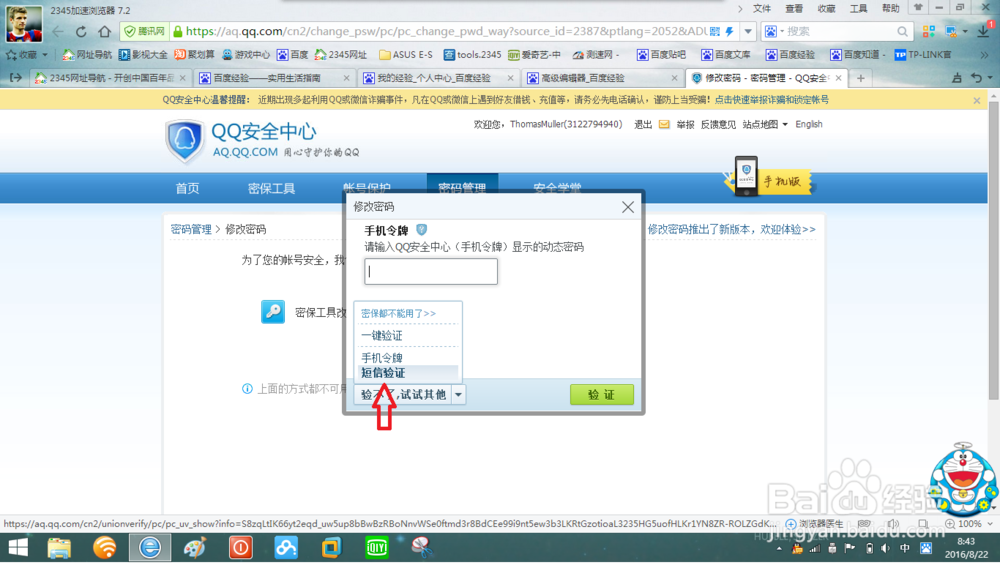1000x565 pixels.
Task: Open tools.2345 bookmark
Action: (x=473, y=55)
